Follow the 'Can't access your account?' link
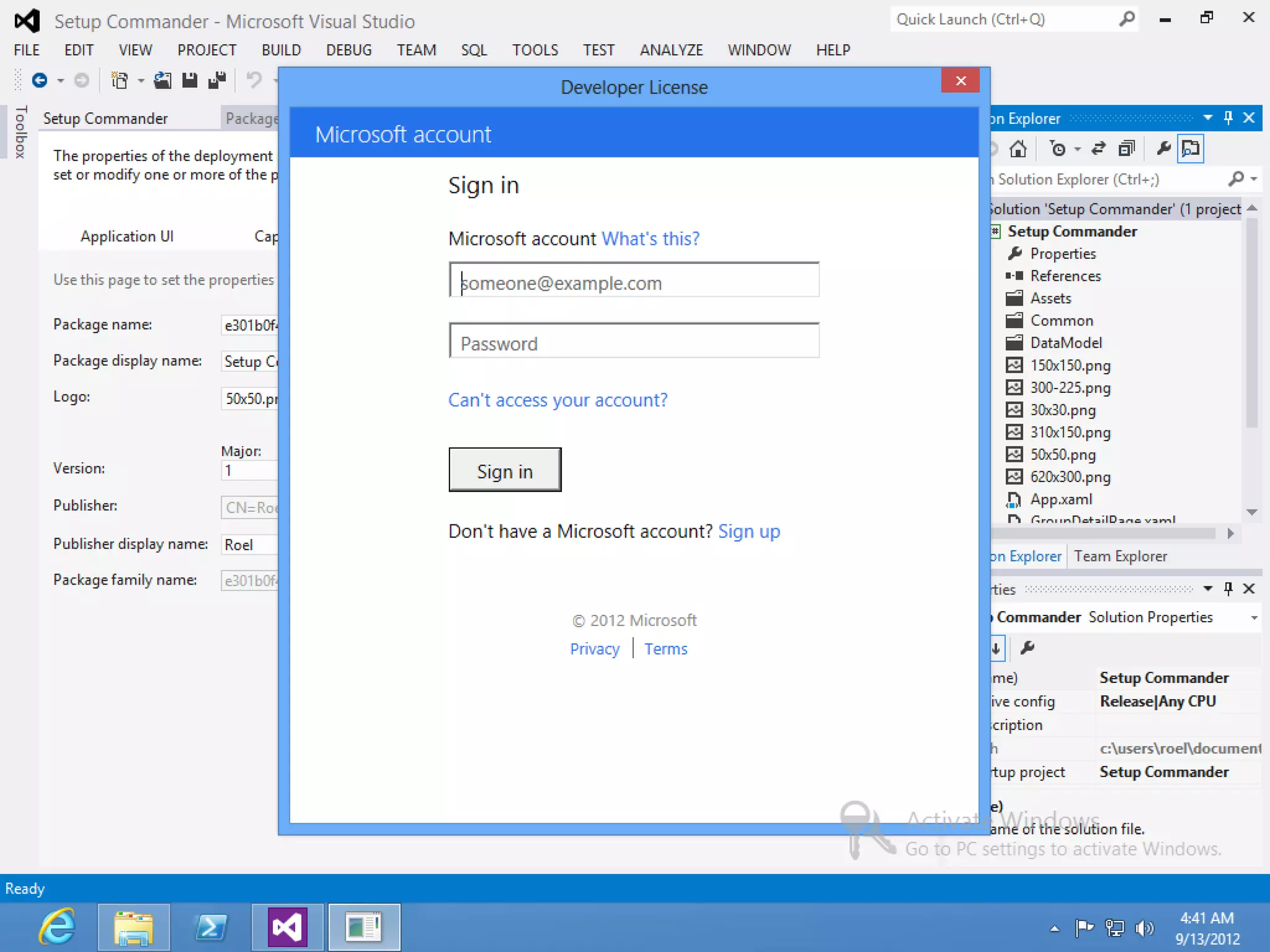Screen dimensions: 1270x952 557,400
